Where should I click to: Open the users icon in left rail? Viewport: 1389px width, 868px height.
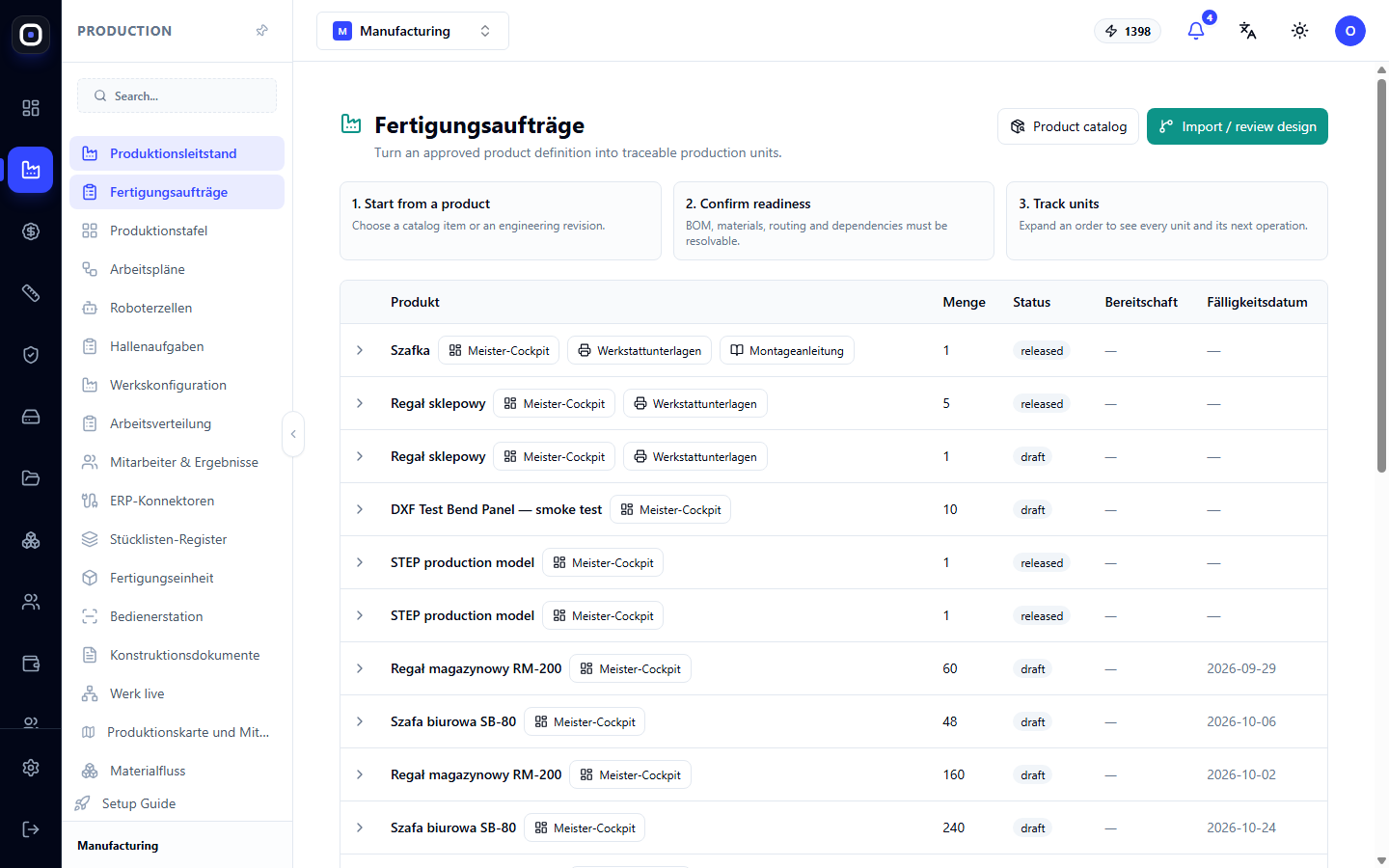[x=31, y=602]
